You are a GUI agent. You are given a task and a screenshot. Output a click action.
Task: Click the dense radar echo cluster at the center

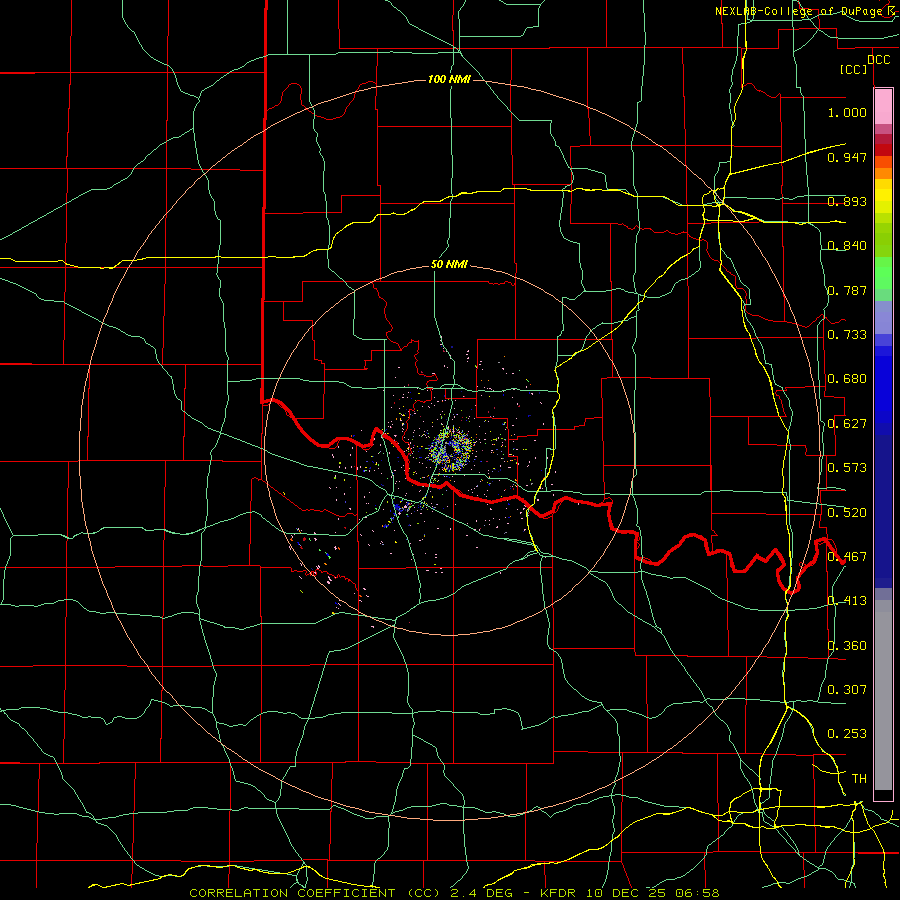(451, 449)
